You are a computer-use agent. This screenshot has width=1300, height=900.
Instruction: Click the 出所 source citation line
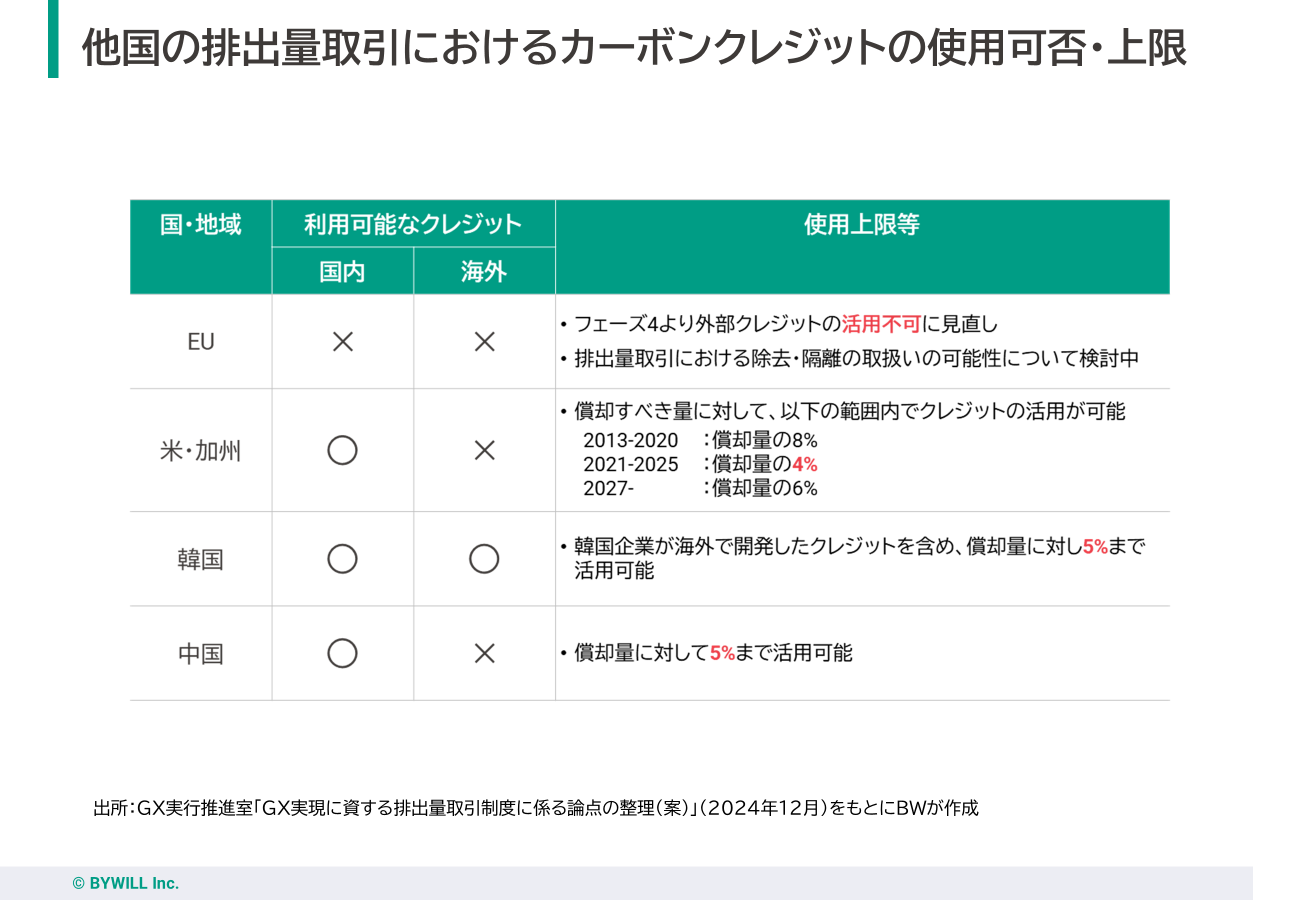[535, 808]
